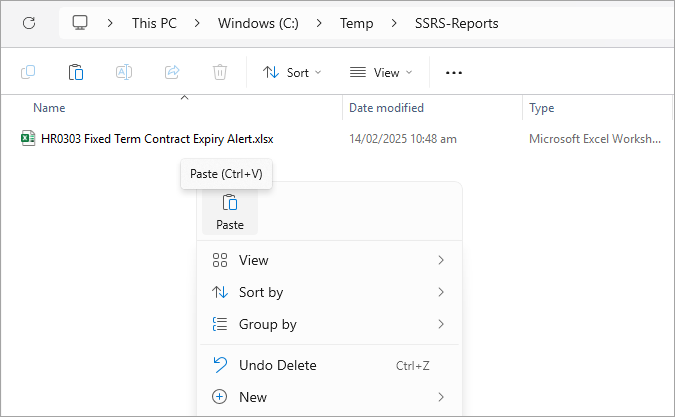Click the Share icon in toolbar
Screen dimensions: 675x417
point(172,72)
